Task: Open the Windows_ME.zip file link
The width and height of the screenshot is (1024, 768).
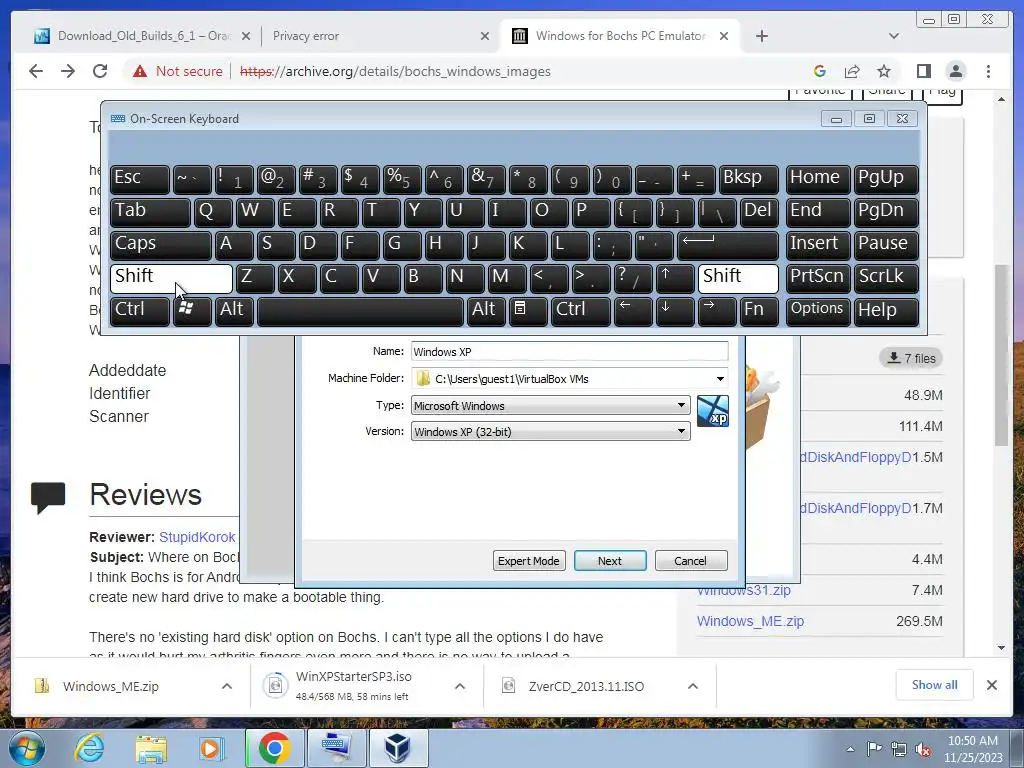Action: pyautogui.click(x=750, y=621)
